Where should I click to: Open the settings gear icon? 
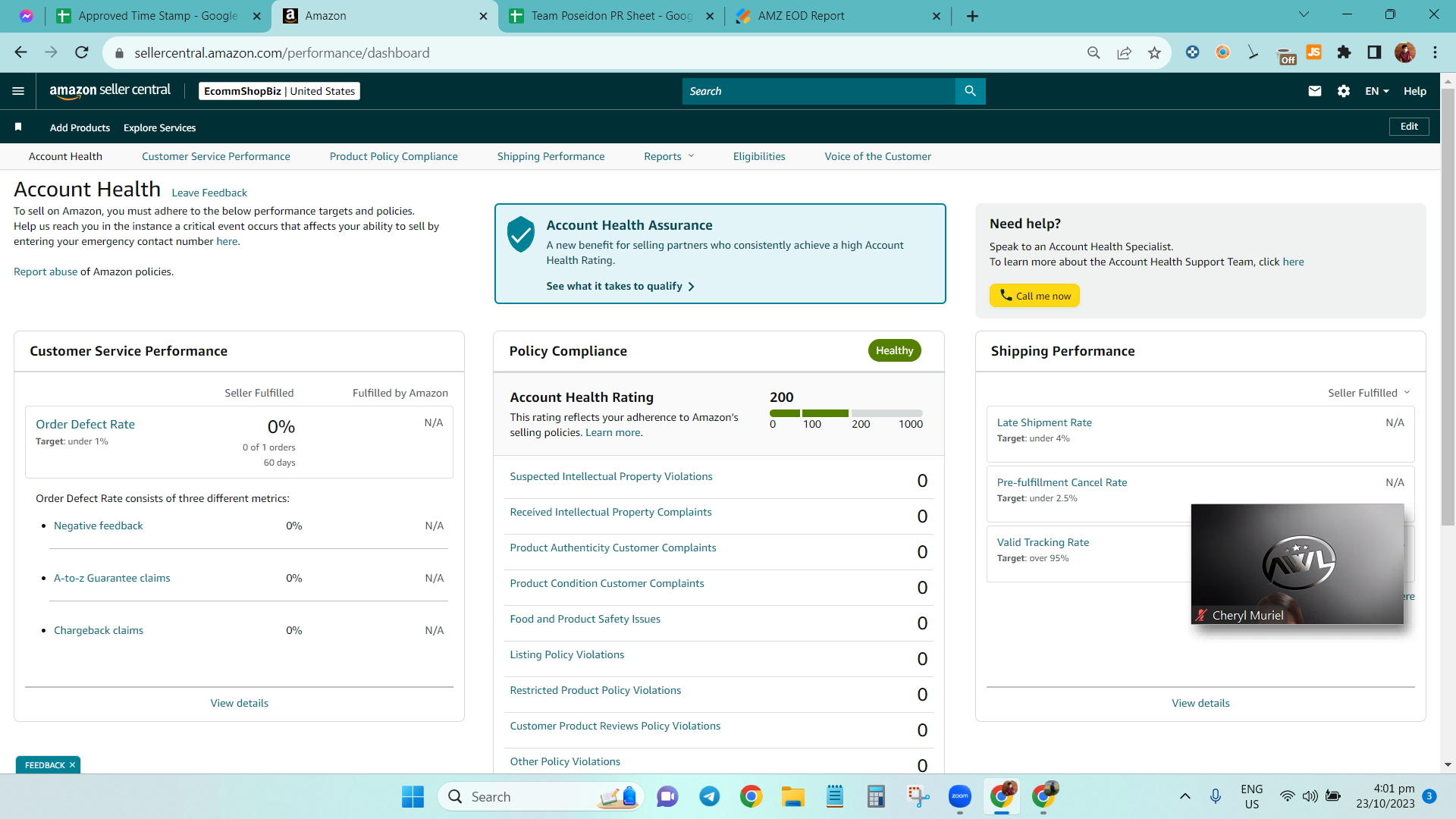[1344, 91]
